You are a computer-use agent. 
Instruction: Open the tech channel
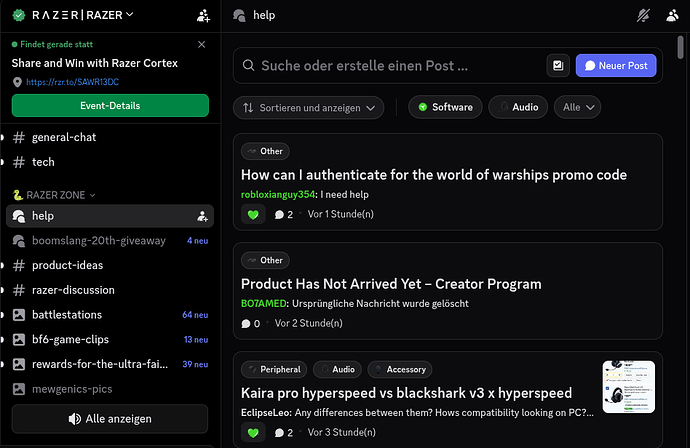[110, 162]
